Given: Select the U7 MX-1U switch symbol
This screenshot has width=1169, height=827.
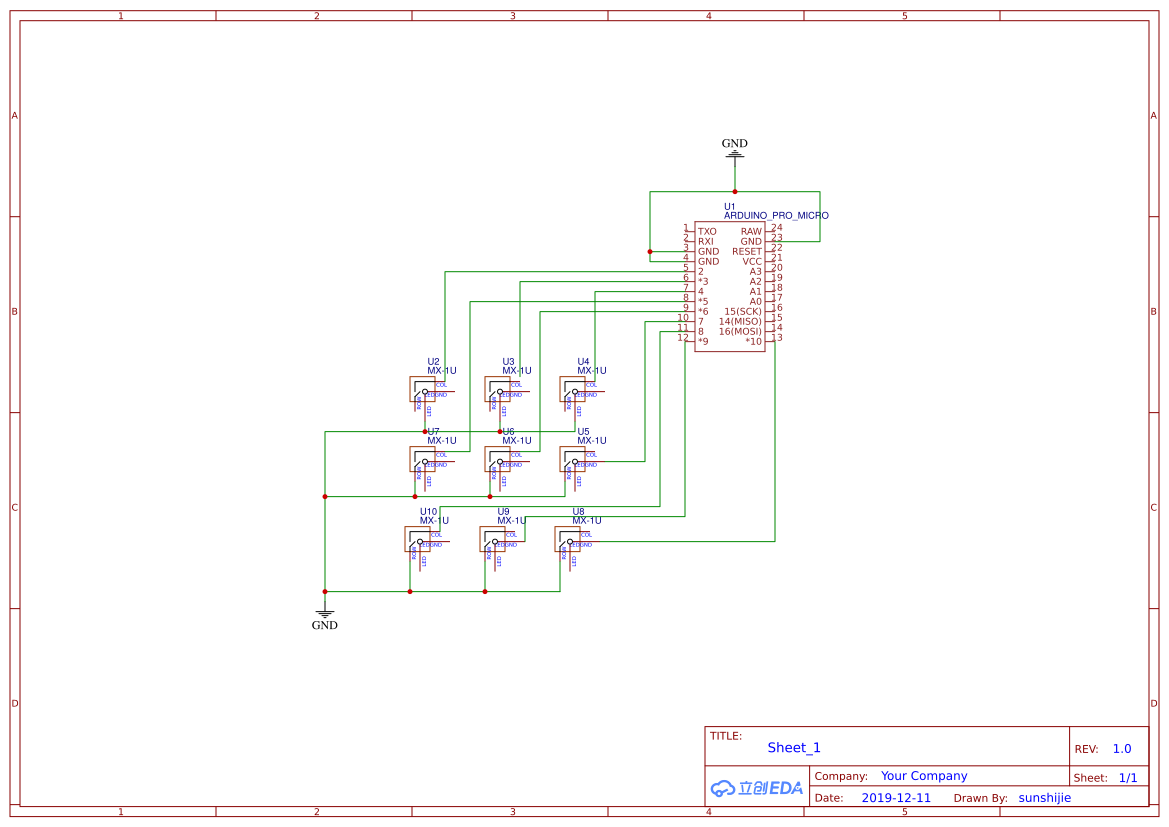Looking at the screenshot, I should click(x=422, y=459).
